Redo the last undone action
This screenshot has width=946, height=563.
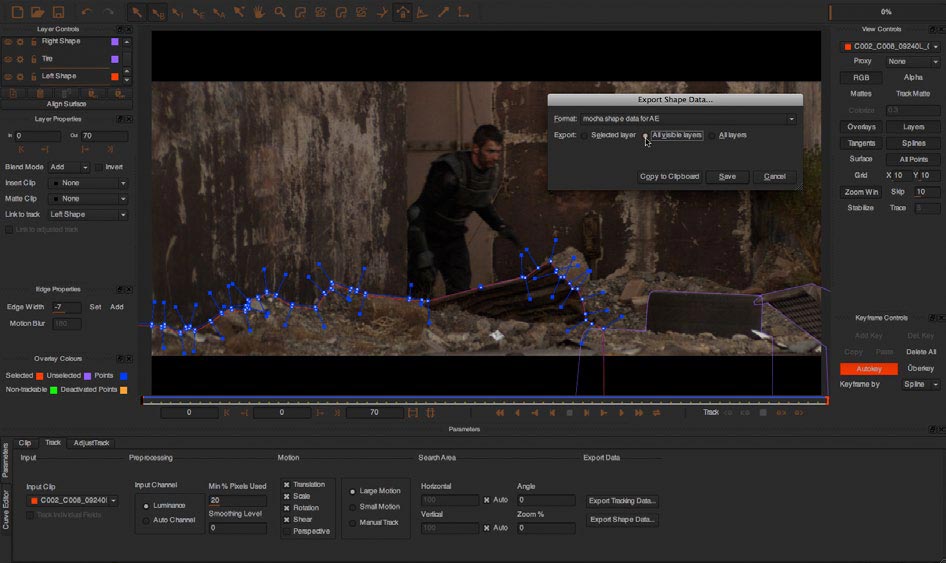coord(108,12)
